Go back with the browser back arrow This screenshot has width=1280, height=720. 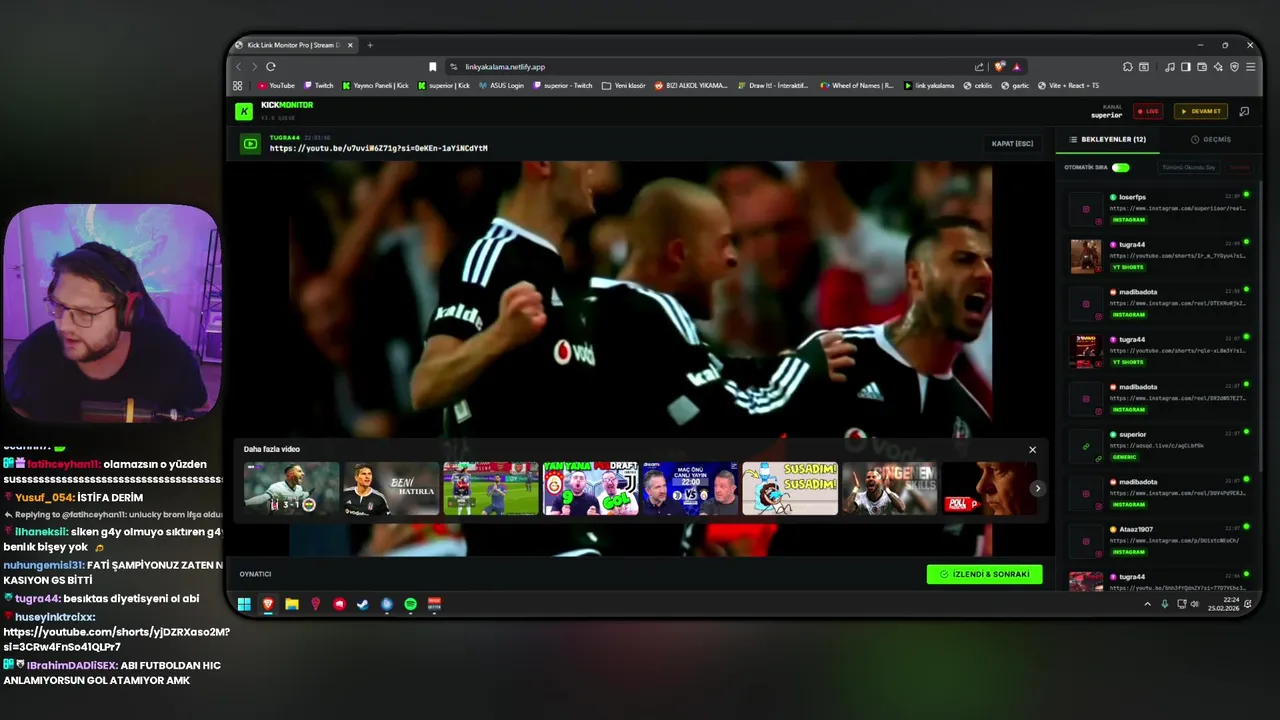(x=239, y=66)
